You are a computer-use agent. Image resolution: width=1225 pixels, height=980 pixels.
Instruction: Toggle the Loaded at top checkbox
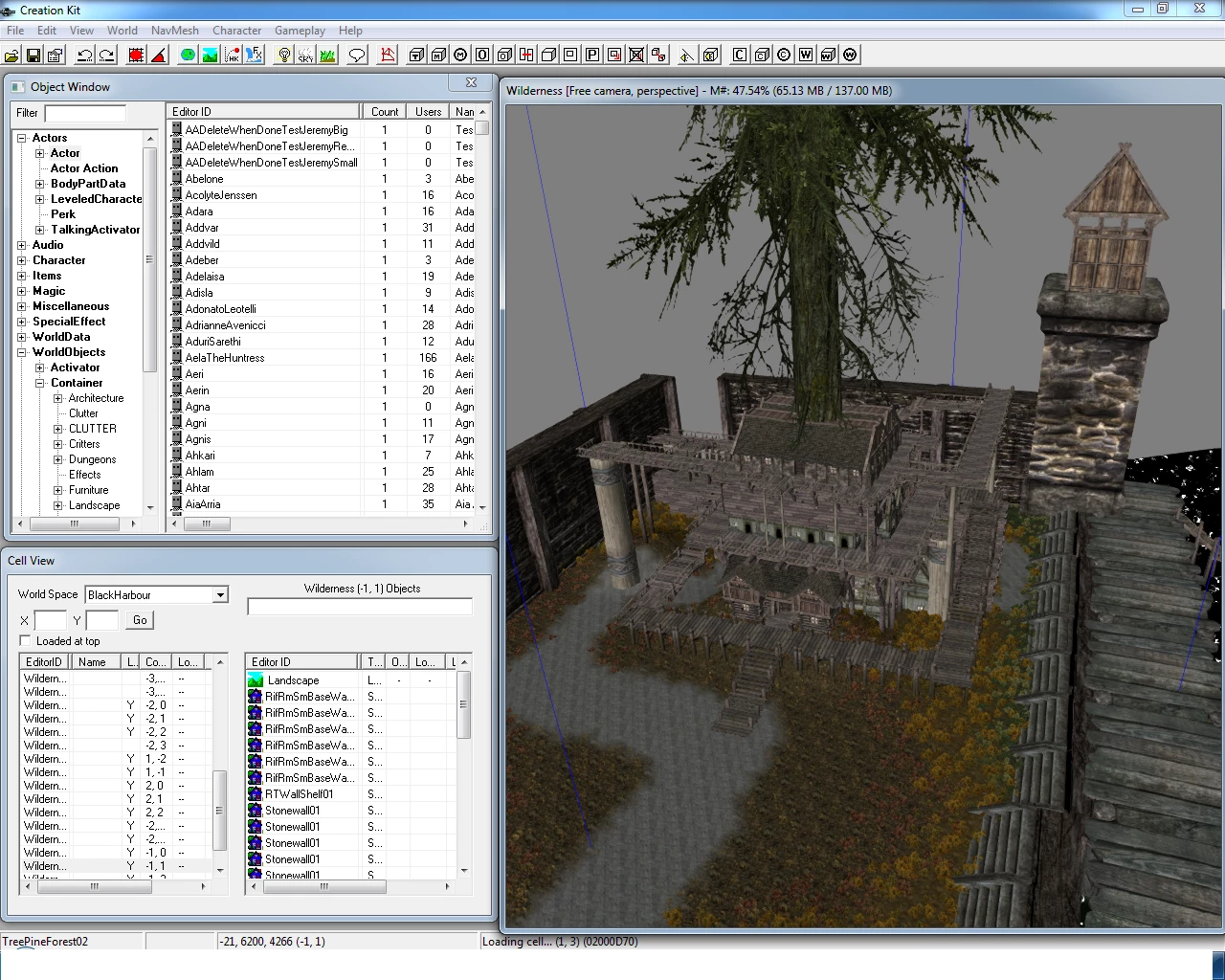tap(26, 641)
